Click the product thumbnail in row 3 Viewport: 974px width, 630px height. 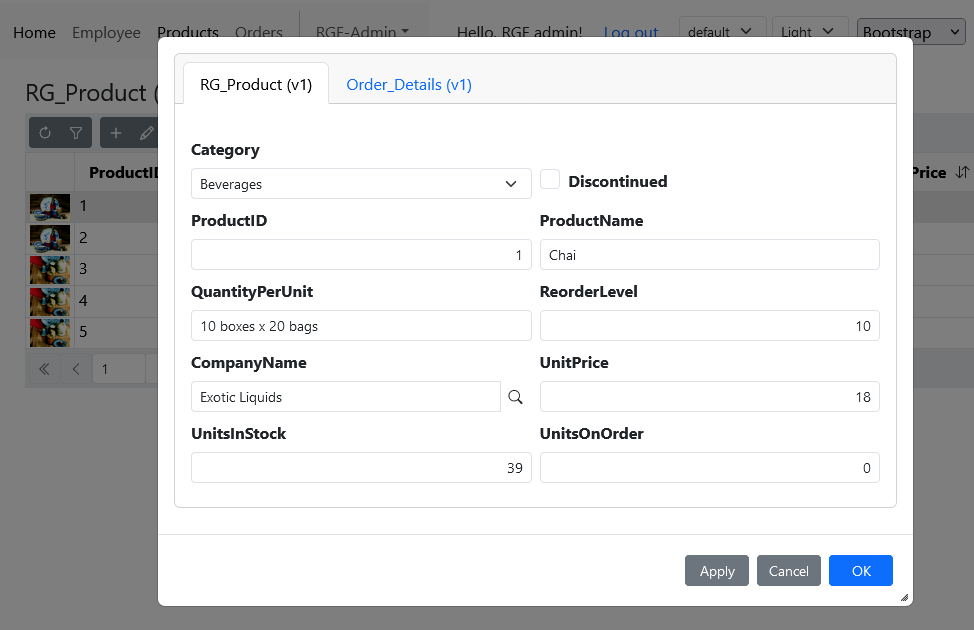pyautogui.click(x=50, y=269)
